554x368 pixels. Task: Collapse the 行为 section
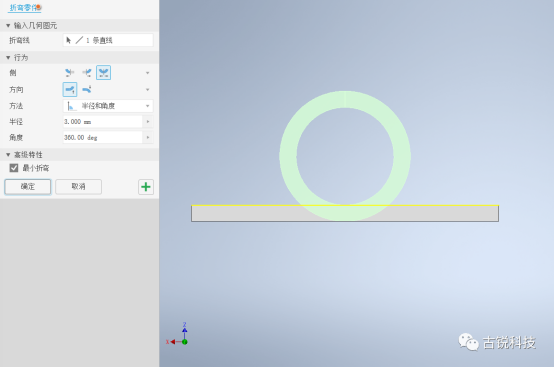pos(8,58)
